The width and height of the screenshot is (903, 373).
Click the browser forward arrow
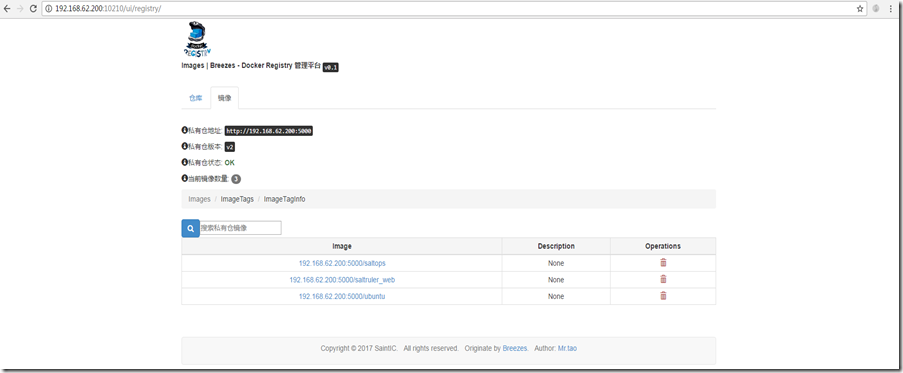tap(20, 9)
